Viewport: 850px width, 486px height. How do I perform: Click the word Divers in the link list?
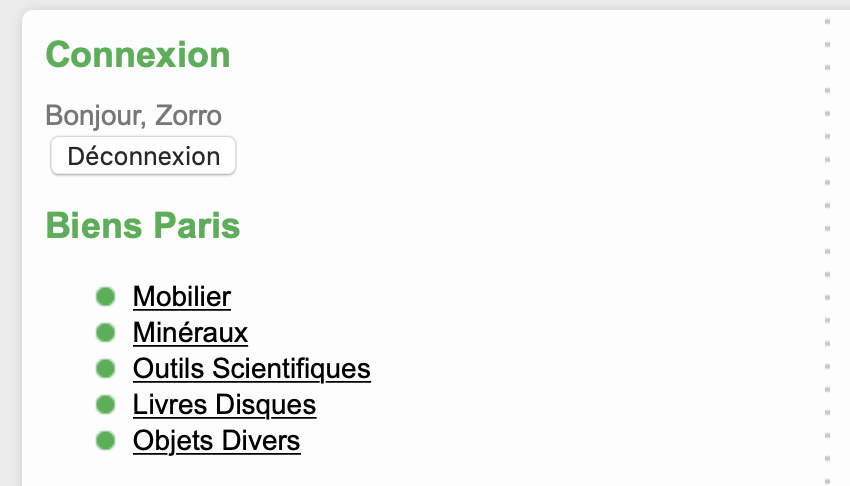coord(263,441)
